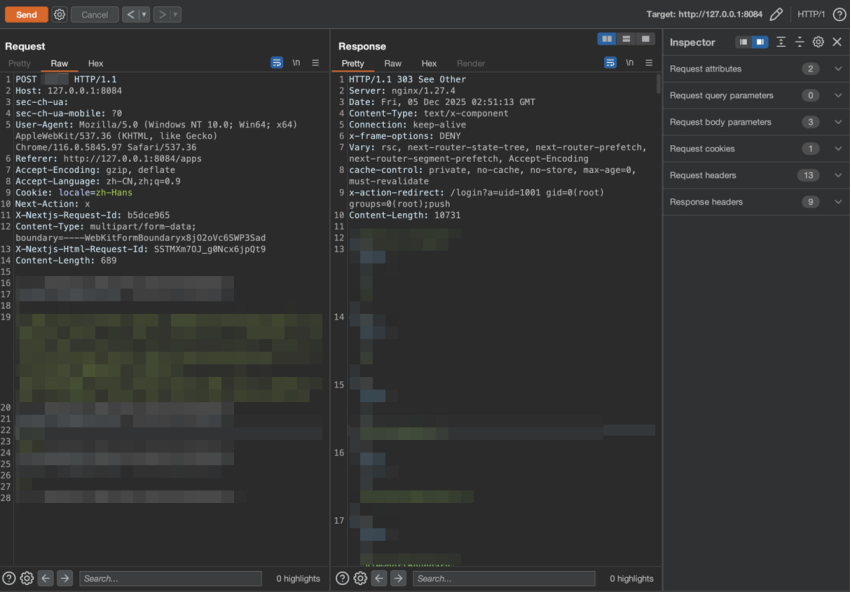Click the orange Send button
The width and height of the screenshot is (851, 593).
(x=26, y=15)
